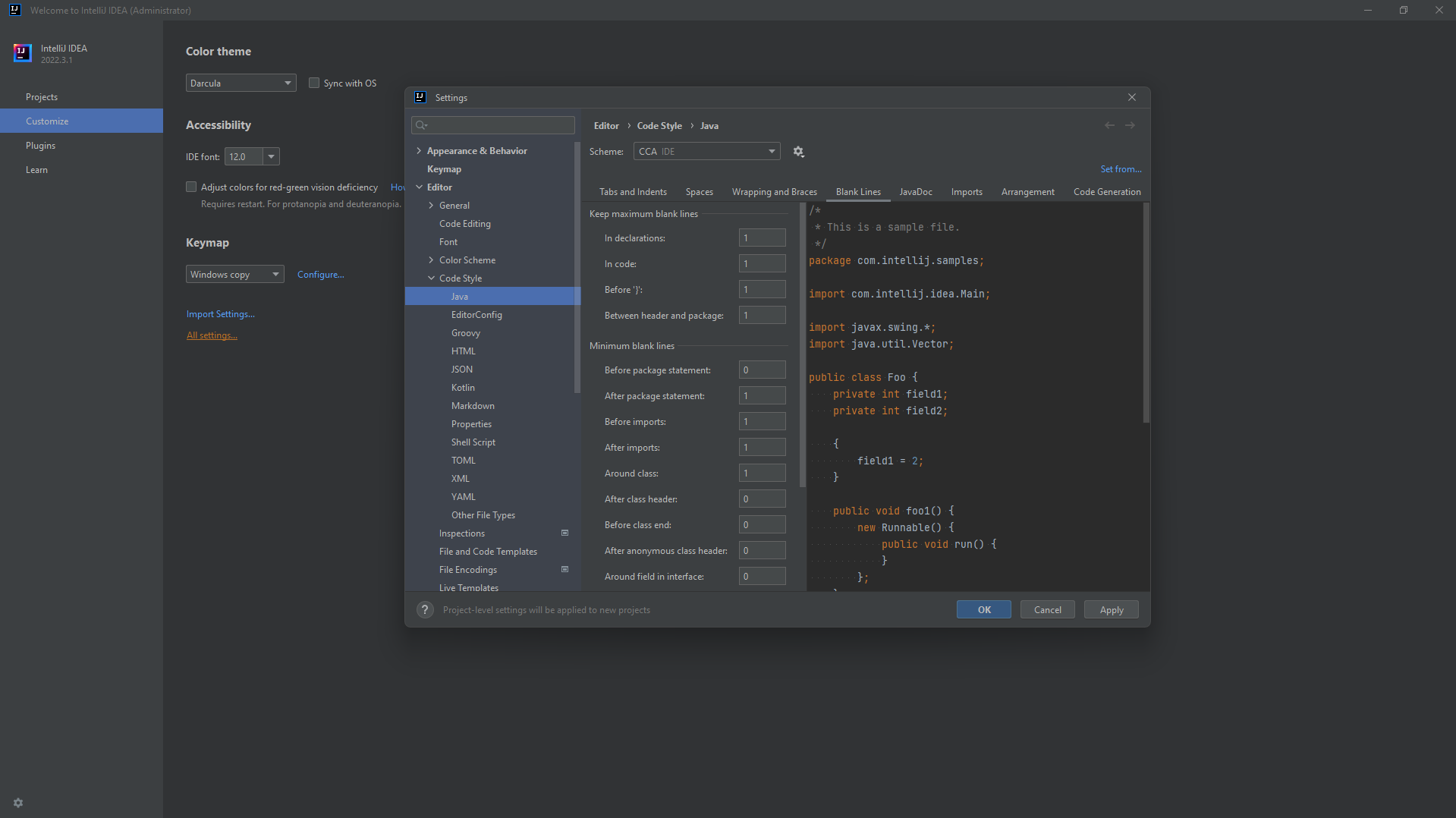Open the Scheme CCA dropdown
The height and width of the screenshot is (818, 1456).
pyautogui.click(x=706, y=152)
